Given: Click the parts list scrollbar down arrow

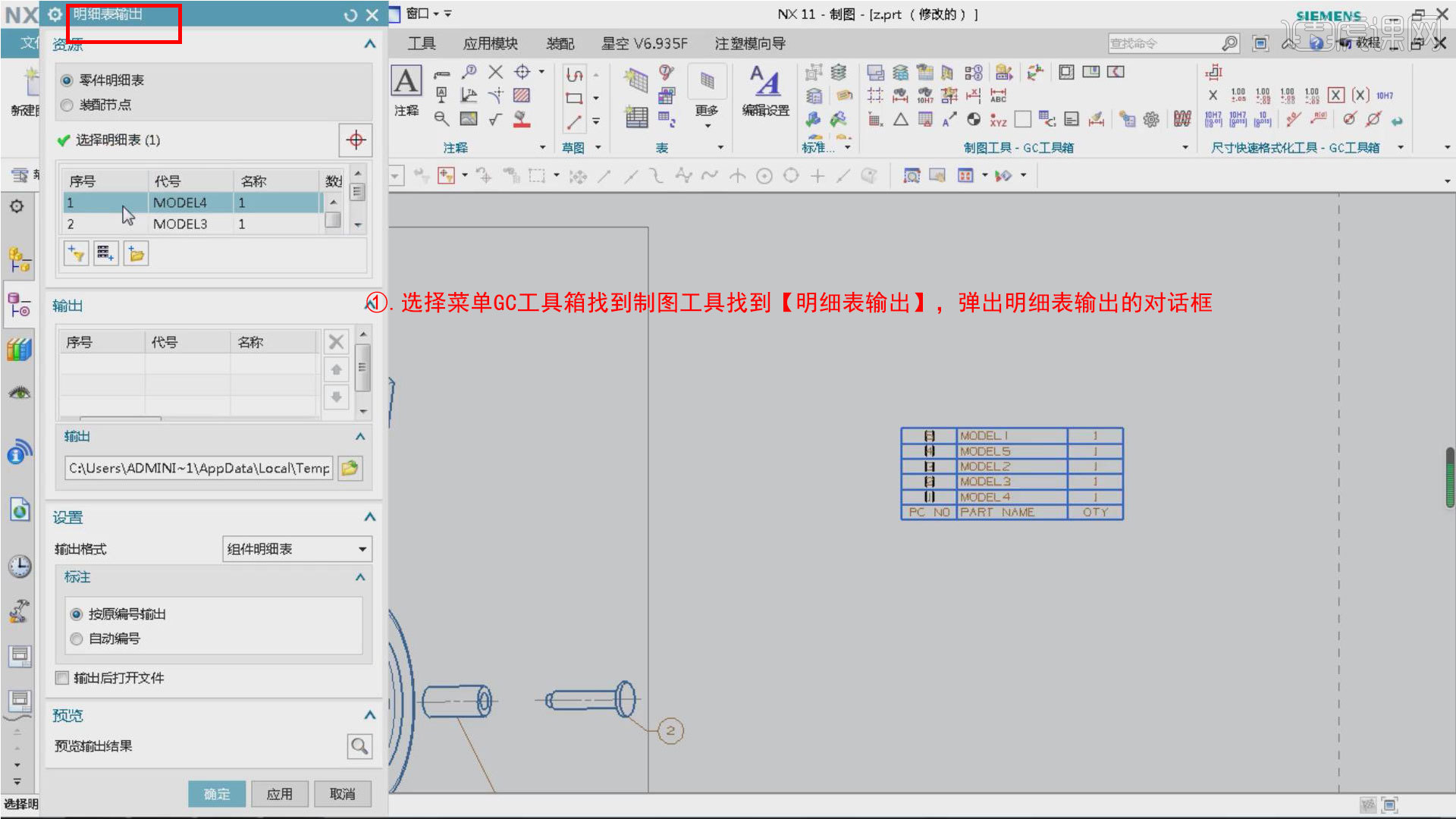Looking at the screenshot, I should 358,225.
